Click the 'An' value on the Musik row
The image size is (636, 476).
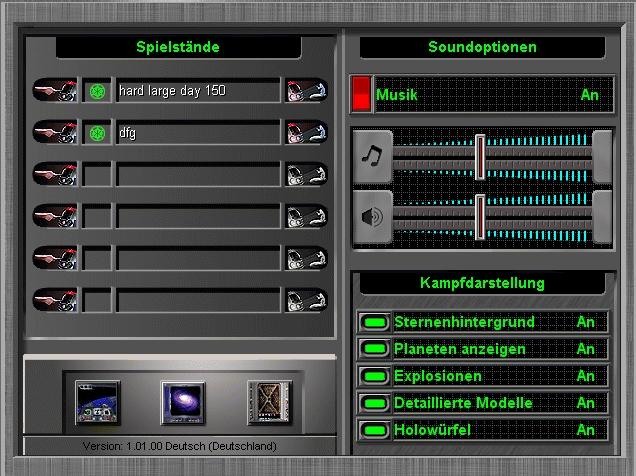[589, 95]
